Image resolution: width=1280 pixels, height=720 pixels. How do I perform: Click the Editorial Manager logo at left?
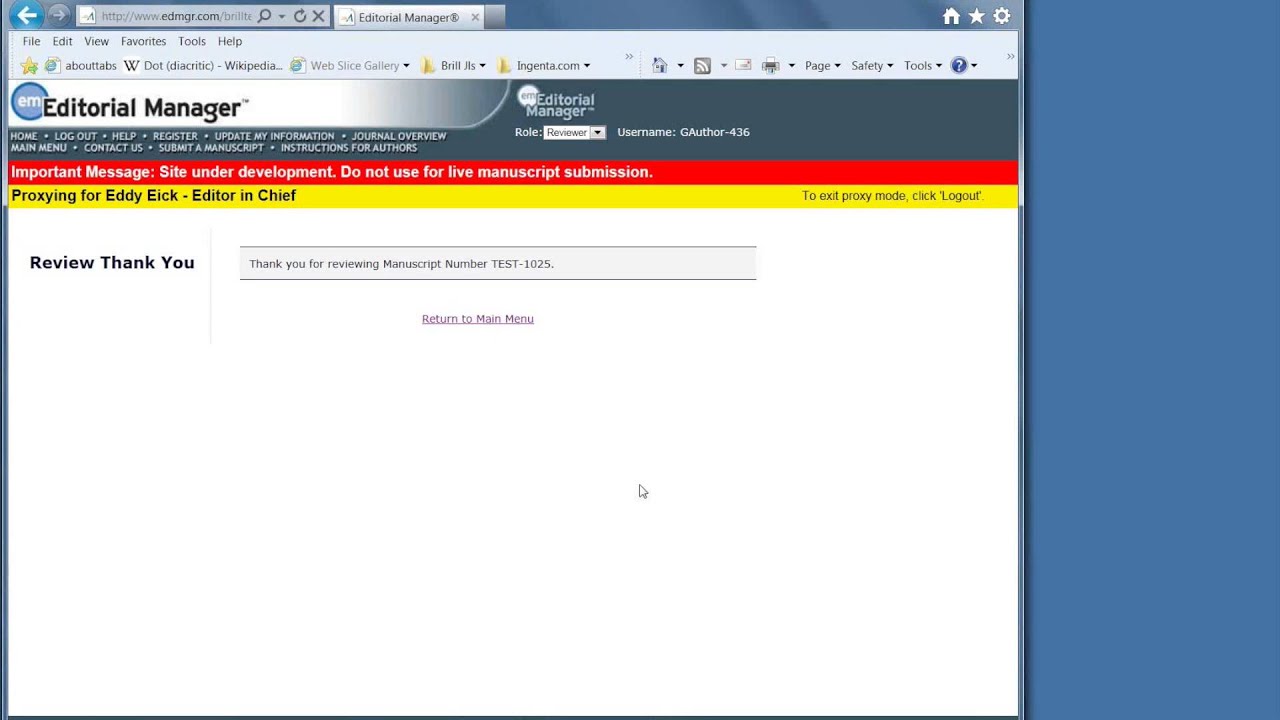pyautogui.click(x=130, y=104)
